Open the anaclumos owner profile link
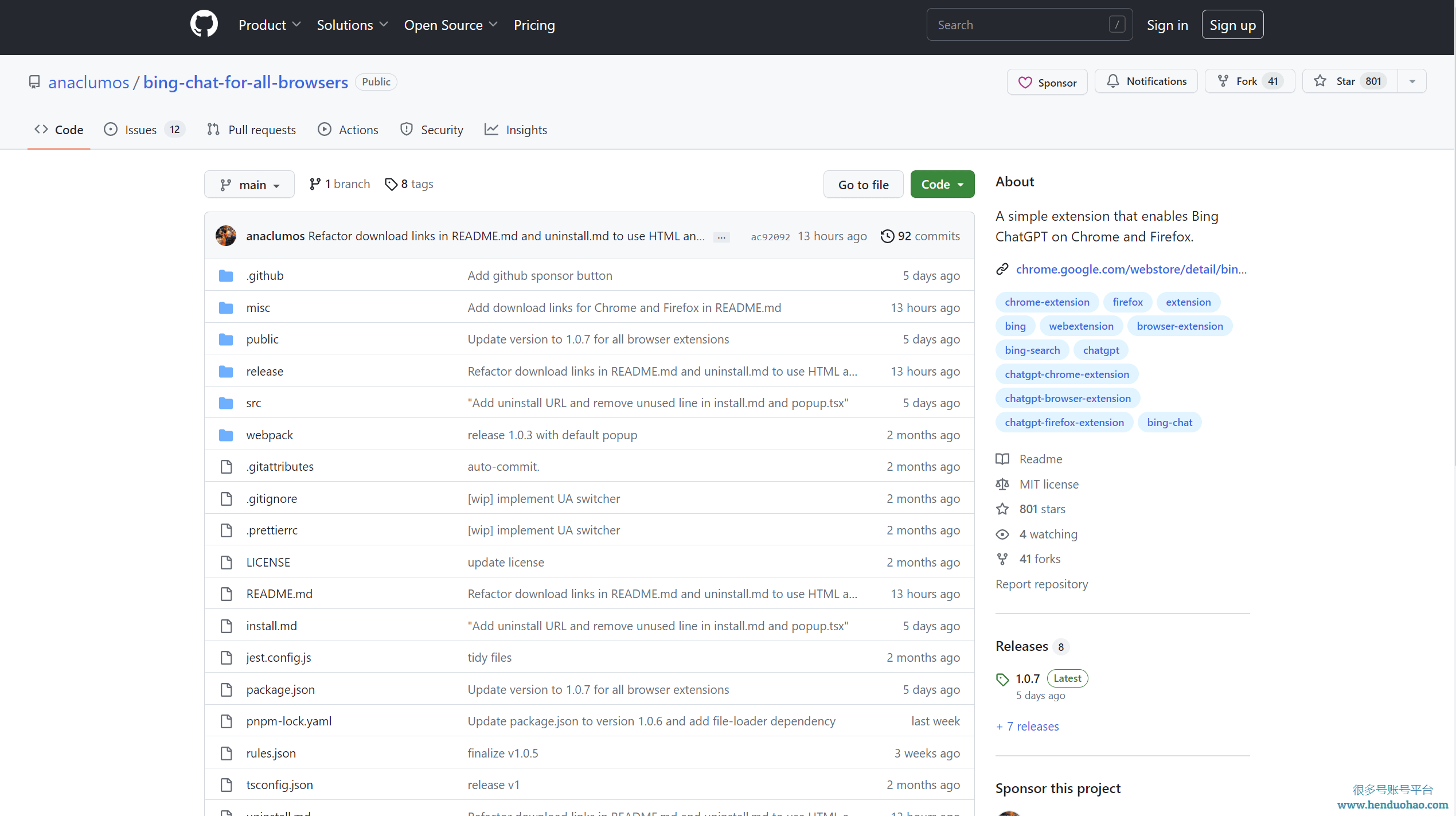This screenshot has width=1456, height=816. click(89, 82)
